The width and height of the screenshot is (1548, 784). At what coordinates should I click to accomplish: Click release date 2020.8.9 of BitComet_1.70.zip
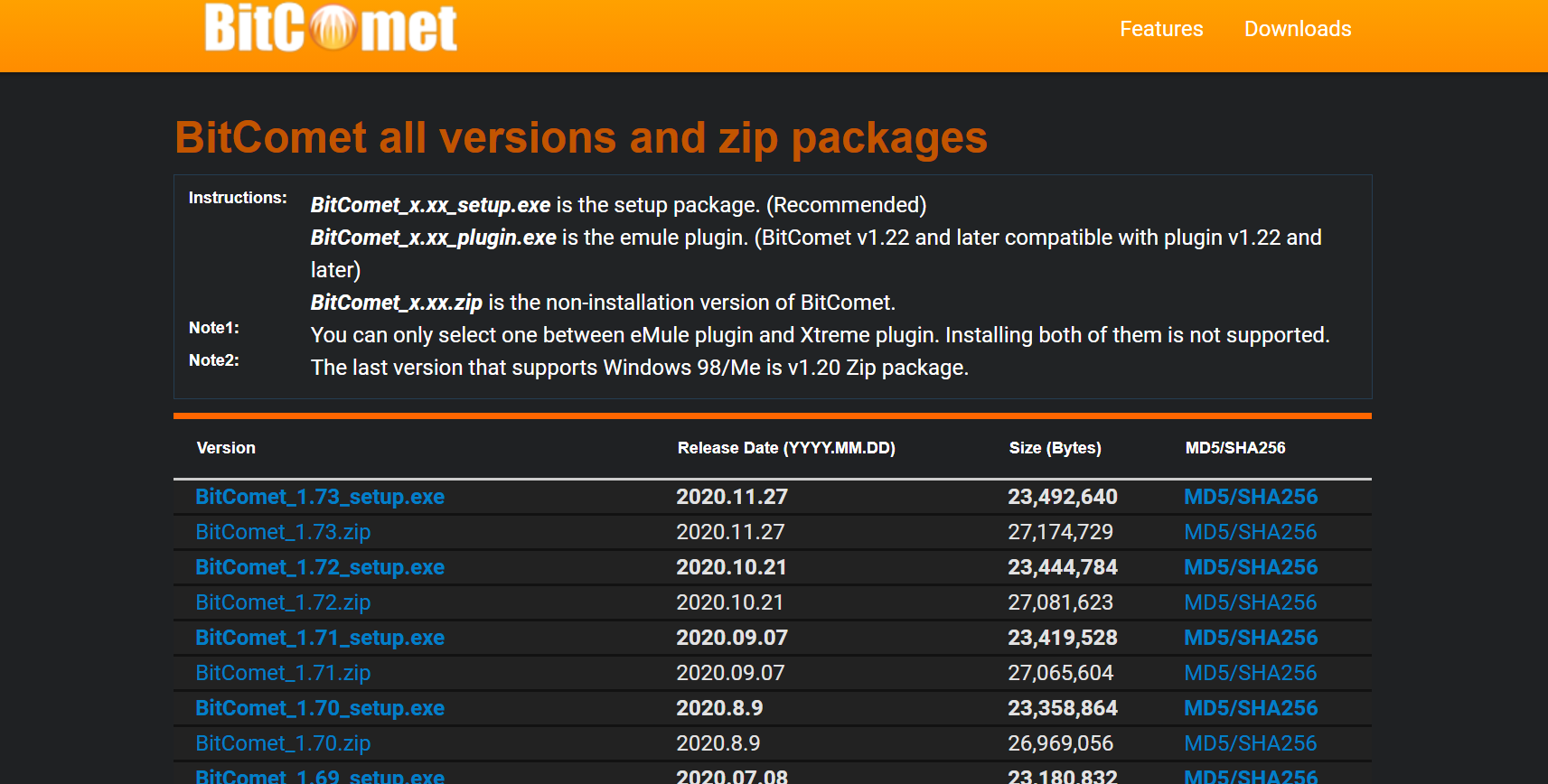(718, 743)
